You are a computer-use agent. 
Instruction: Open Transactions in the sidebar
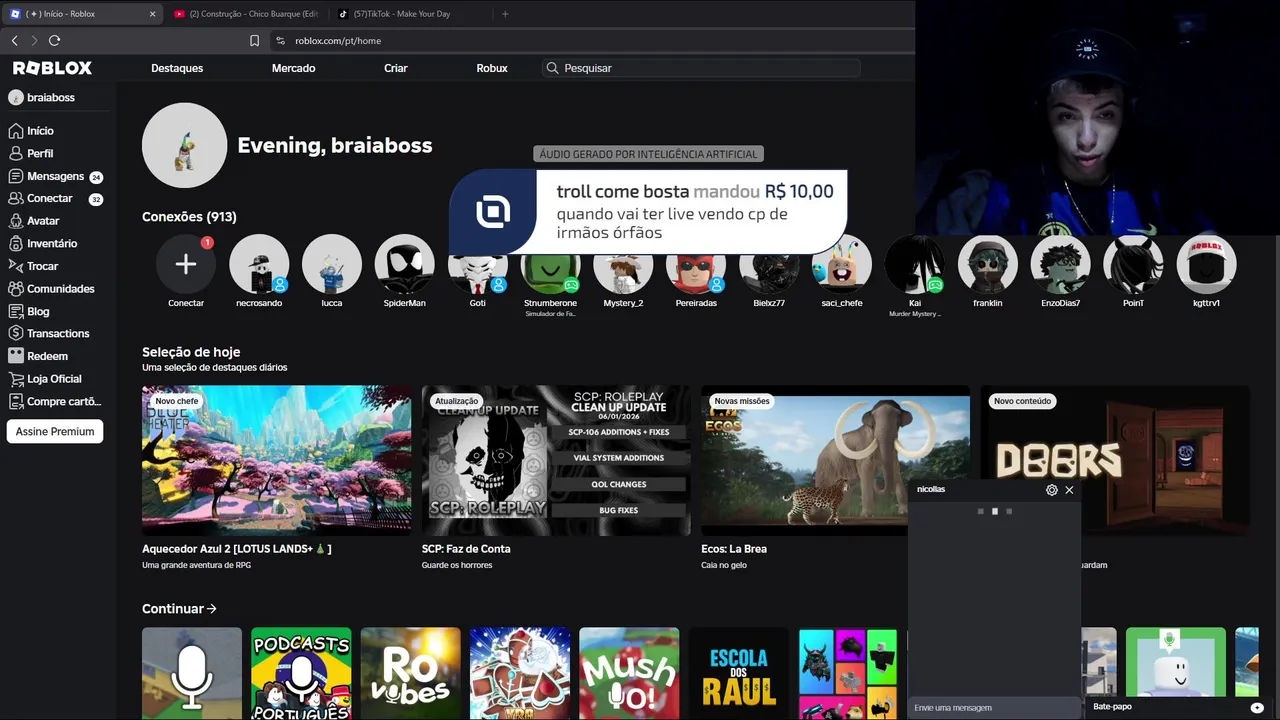pyautogui.click(x=49, y=333)
